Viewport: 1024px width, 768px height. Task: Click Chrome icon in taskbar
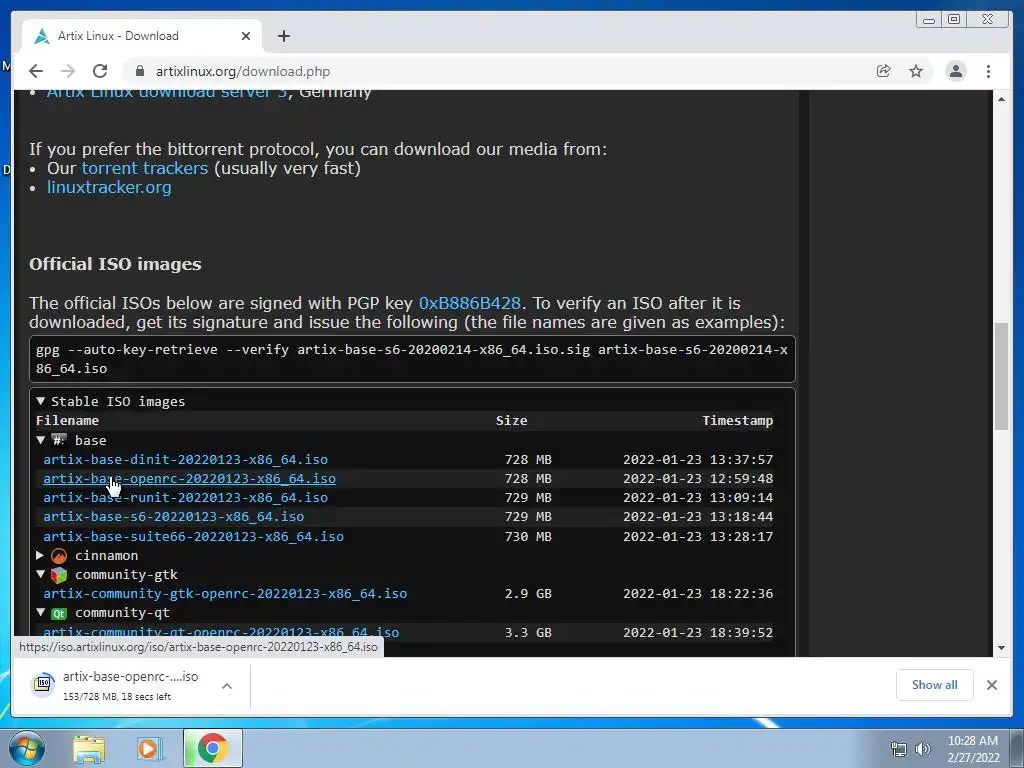pos(212,748)
